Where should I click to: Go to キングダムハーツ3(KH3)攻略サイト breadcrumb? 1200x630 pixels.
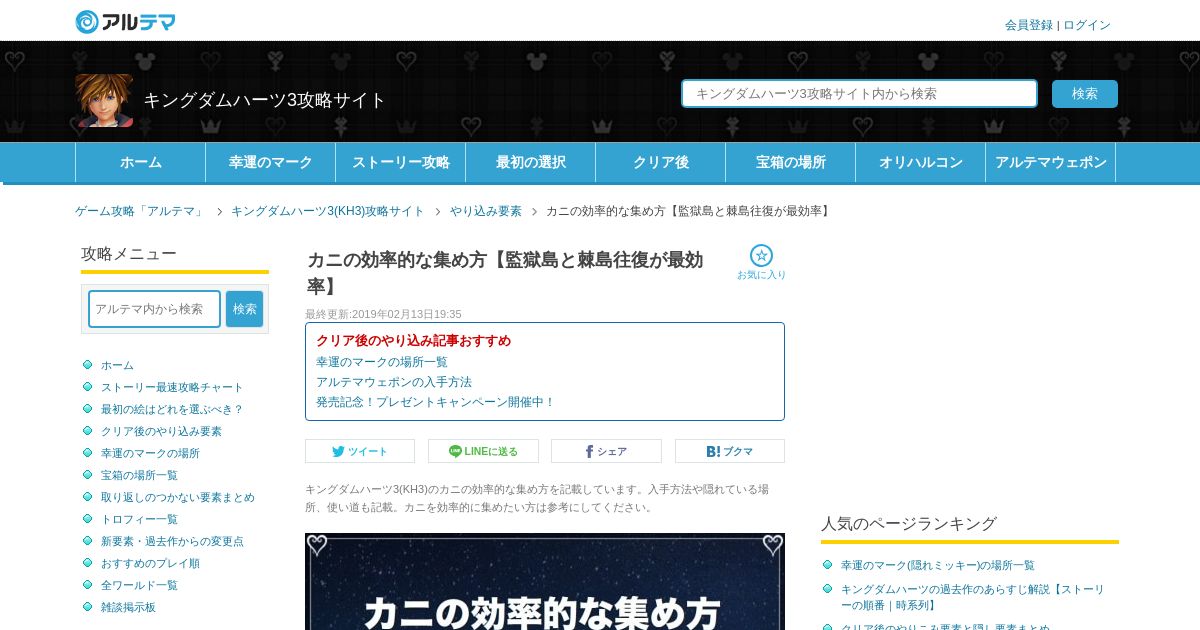[x=327, y=211]
